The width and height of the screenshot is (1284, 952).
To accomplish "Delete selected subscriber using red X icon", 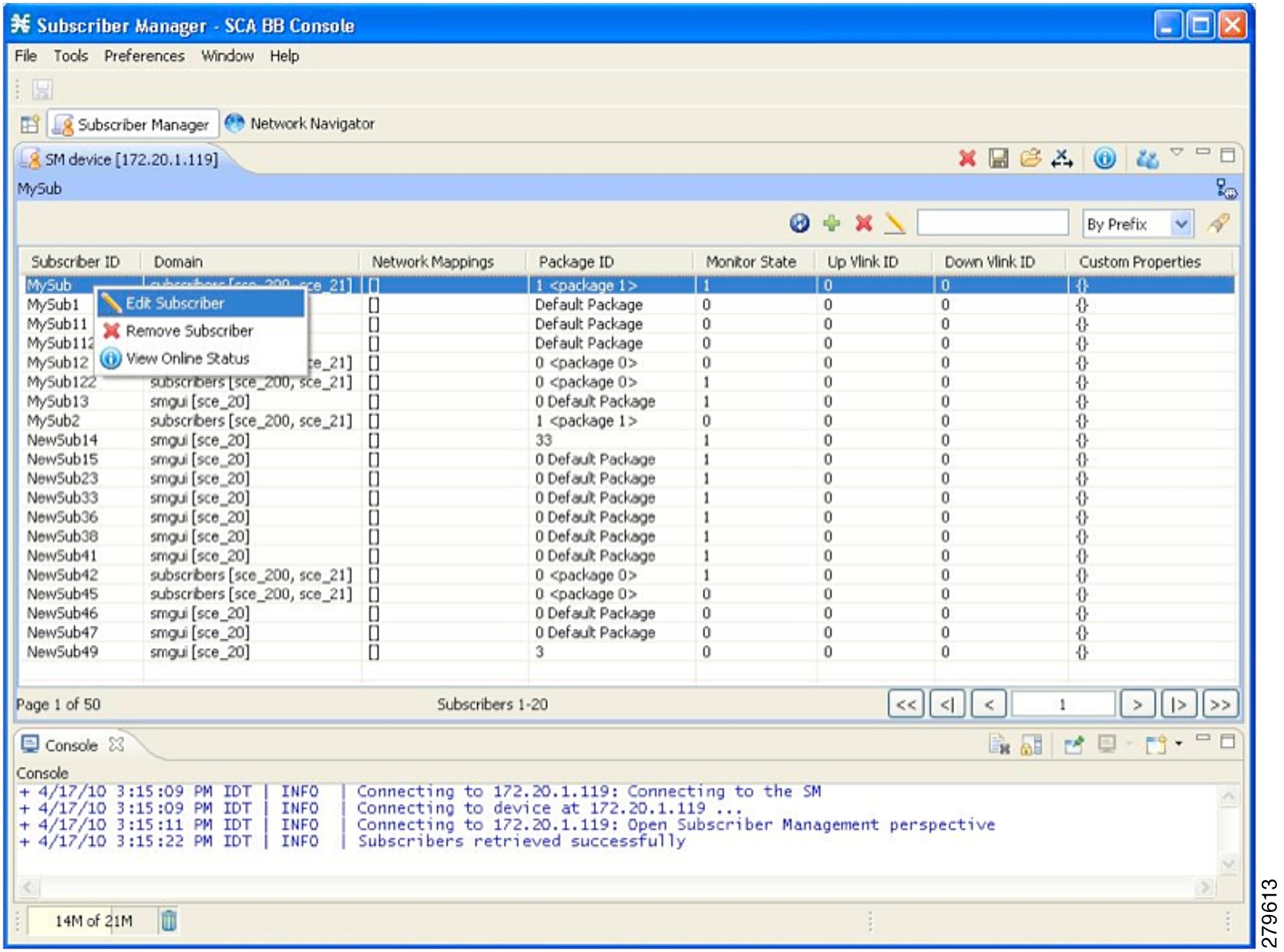I will pyautogui.click(x=863, y=224).
